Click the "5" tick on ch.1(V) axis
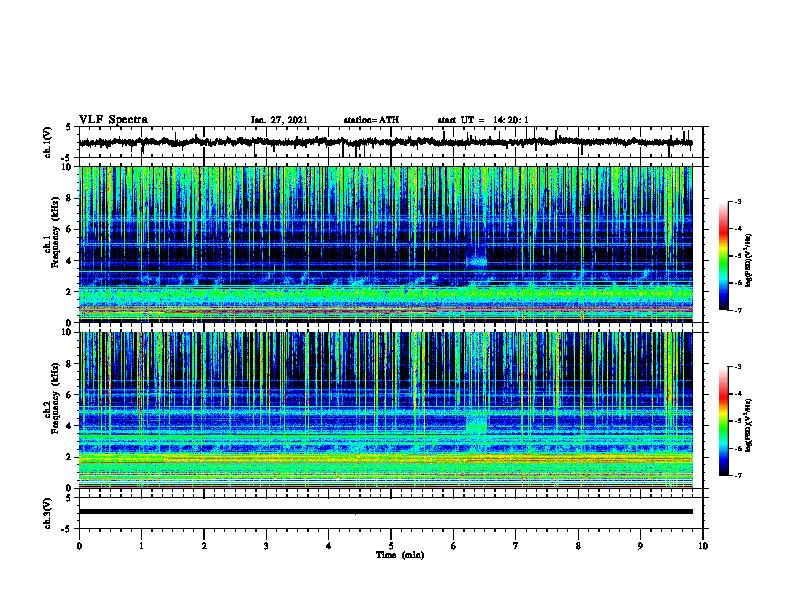The image size is (792, 612). point(70,128)
